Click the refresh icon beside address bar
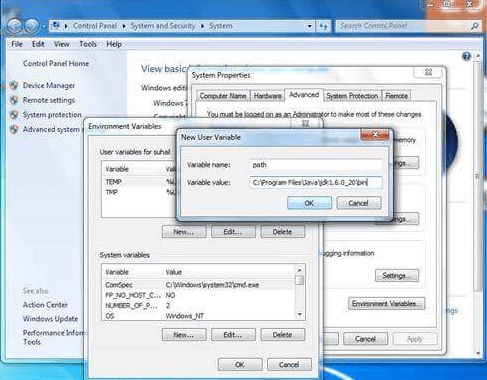This screenshot has width=487, height=380. pos(323,26)
